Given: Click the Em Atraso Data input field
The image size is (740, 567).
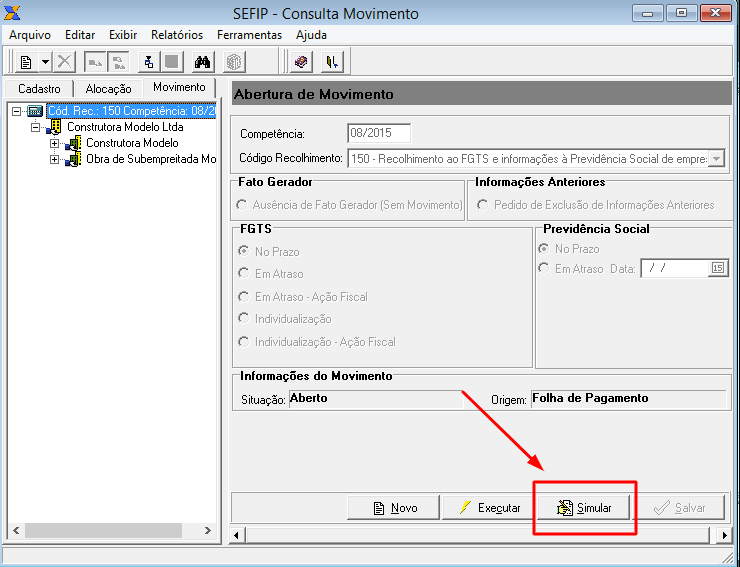Looking at the screenshot, I should 675,268.
